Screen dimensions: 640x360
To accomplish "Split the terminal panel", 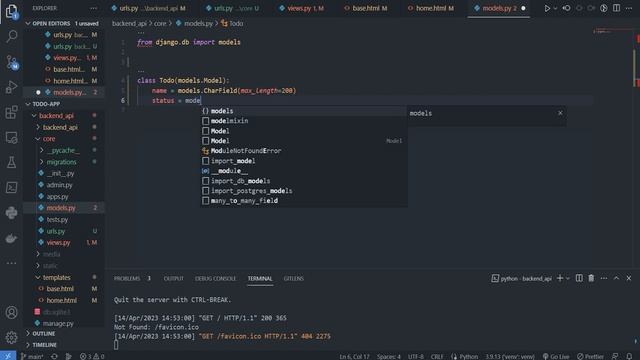I will point(579,278).
